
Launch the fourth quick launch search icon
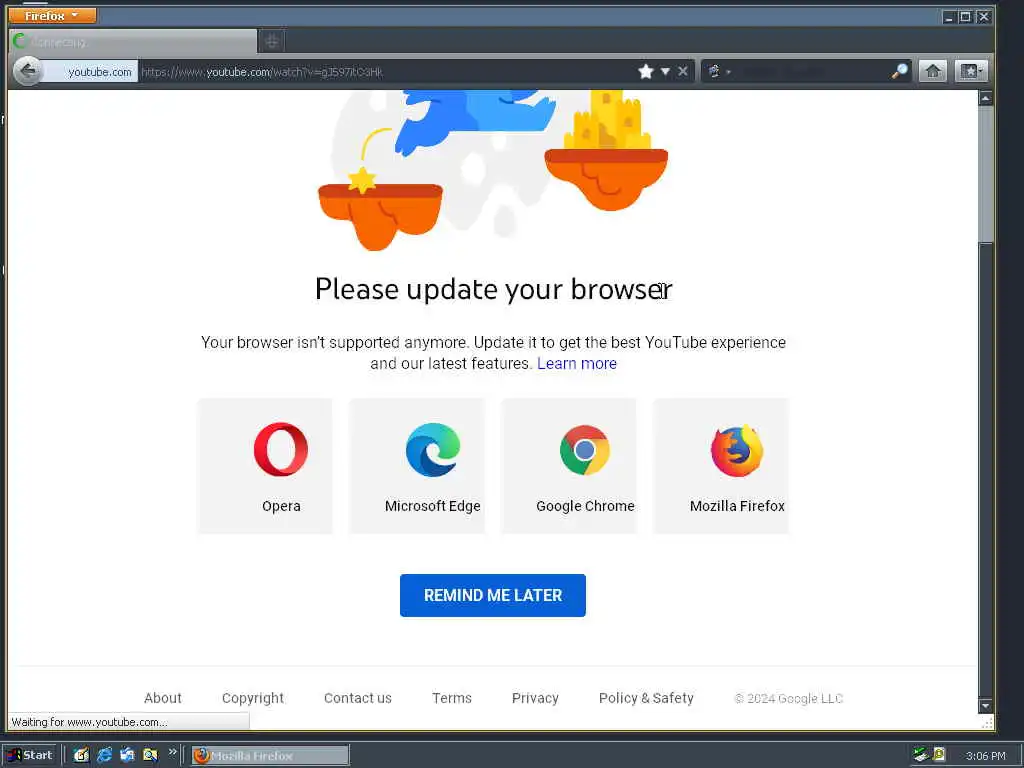click(150, 756)
